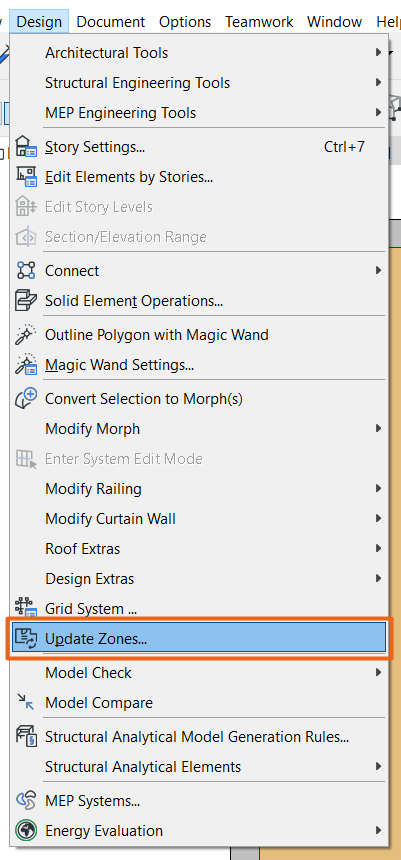Open the Document menu
Screen dimensions: 401x860
click(111, 22)
